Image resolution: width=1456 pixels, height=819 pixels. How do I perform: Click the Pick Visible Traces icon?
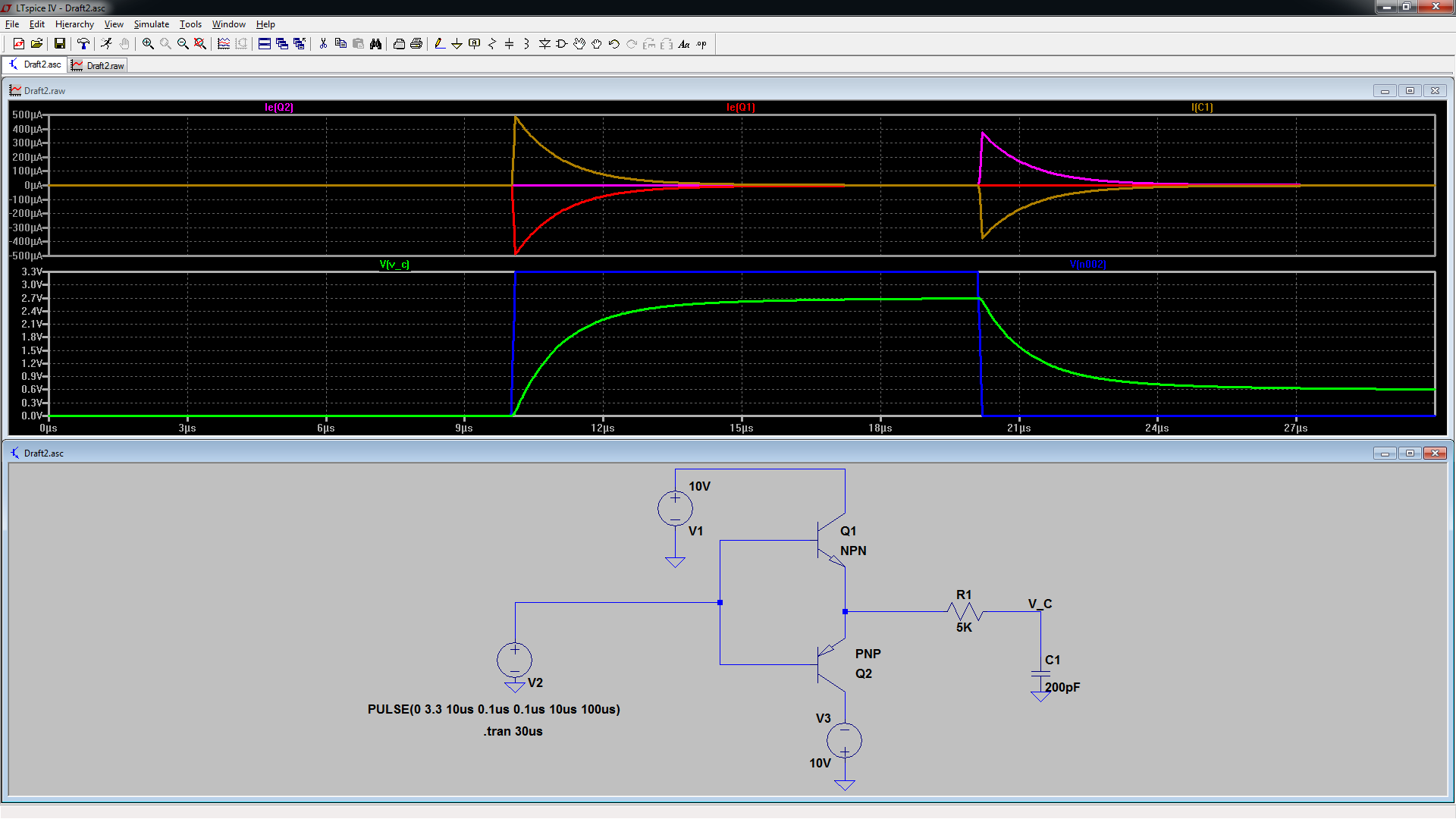(224, 44)
